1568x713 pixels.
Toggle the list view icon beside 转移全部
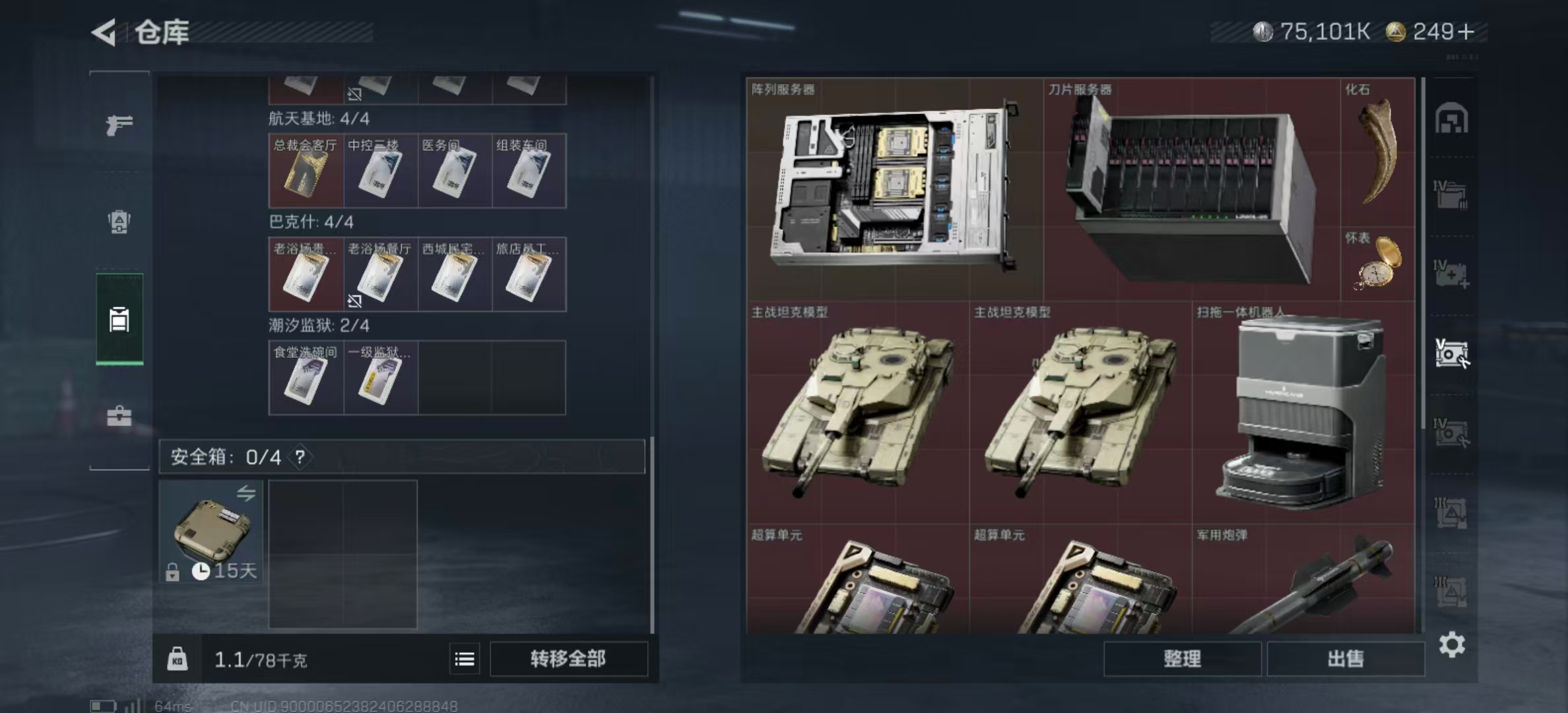coord(465,659)
